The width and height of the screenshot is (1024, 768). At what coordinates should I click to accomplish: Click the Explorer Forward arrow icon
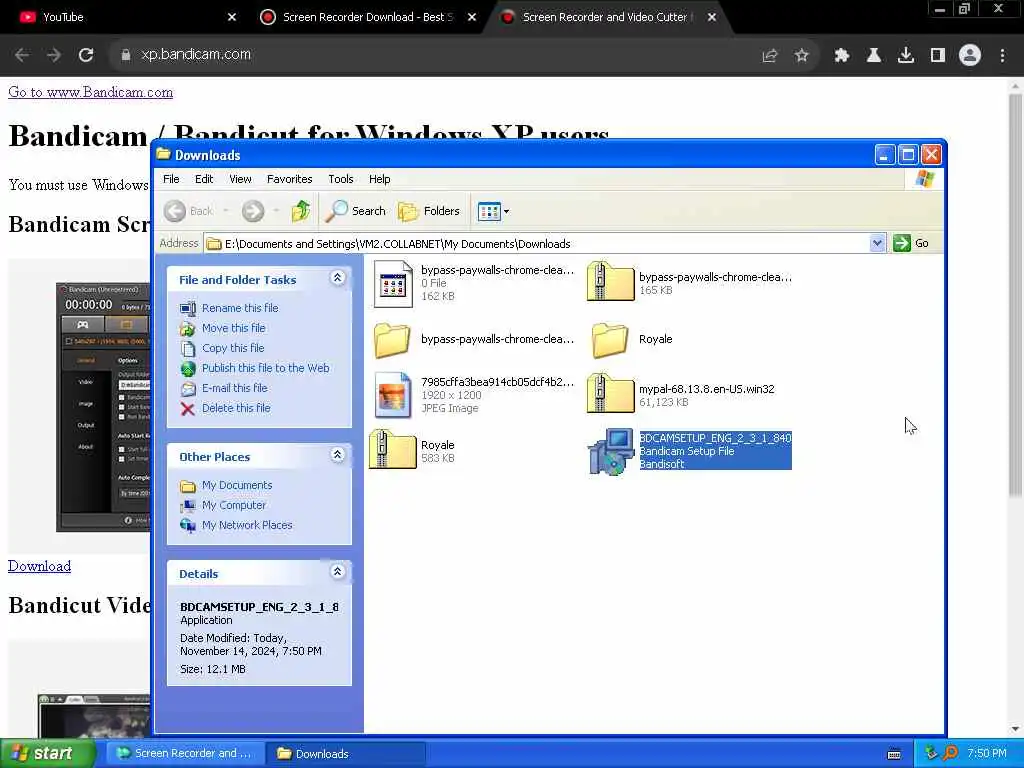(x=253, y=211)
